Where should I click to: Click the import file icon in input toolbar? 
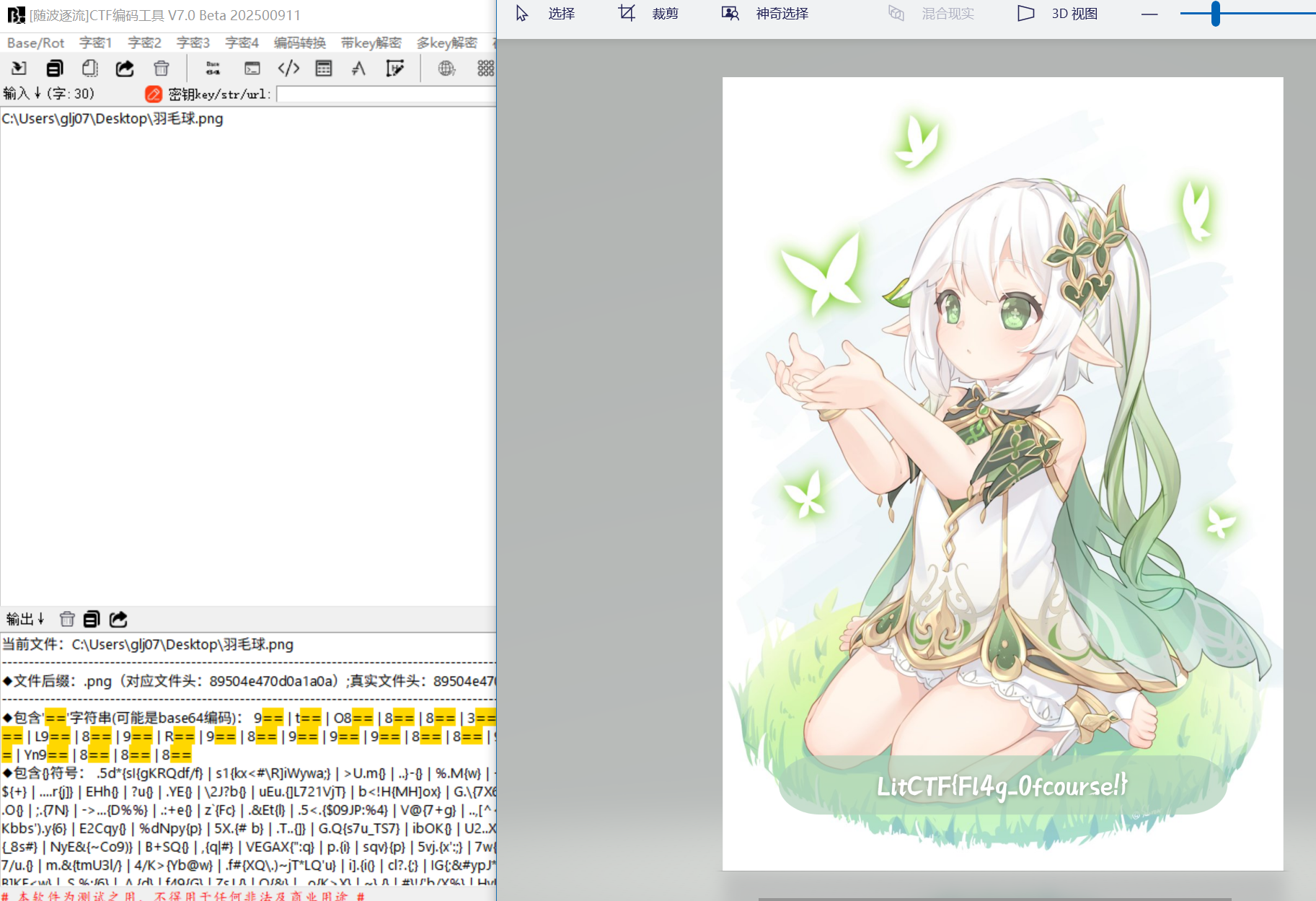coord(19,69)
